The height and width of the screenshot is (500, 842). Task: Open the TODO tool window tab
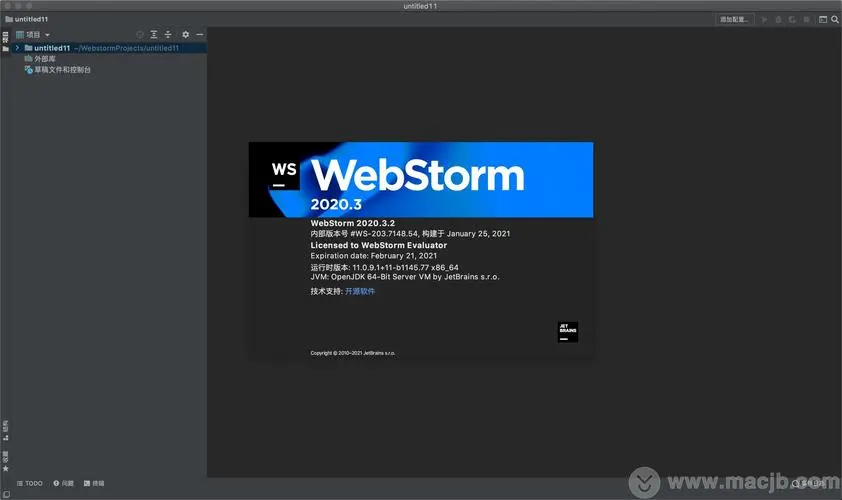click(x=30, y=483)
